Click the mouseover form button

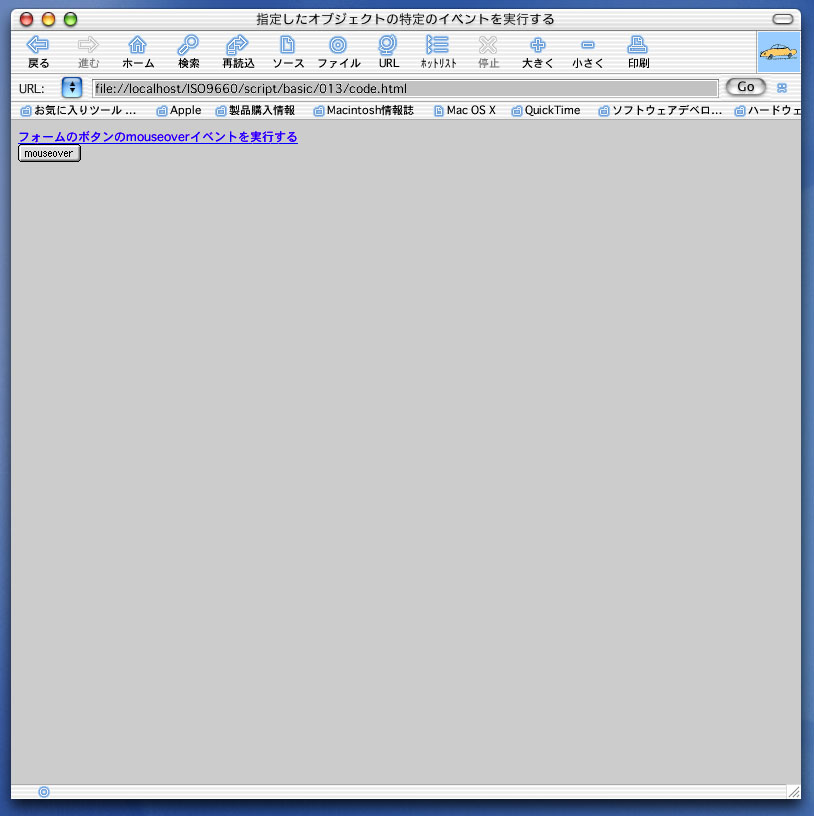coord(49,154)
